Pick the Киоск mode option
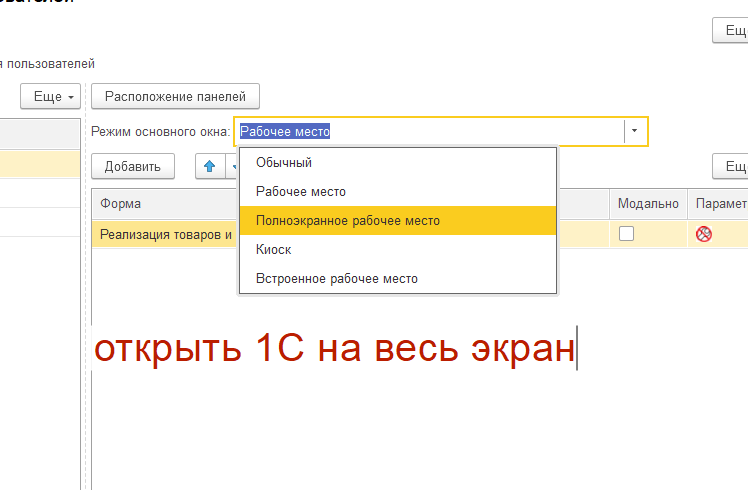The image size is (748, 490). coord(398,250)
